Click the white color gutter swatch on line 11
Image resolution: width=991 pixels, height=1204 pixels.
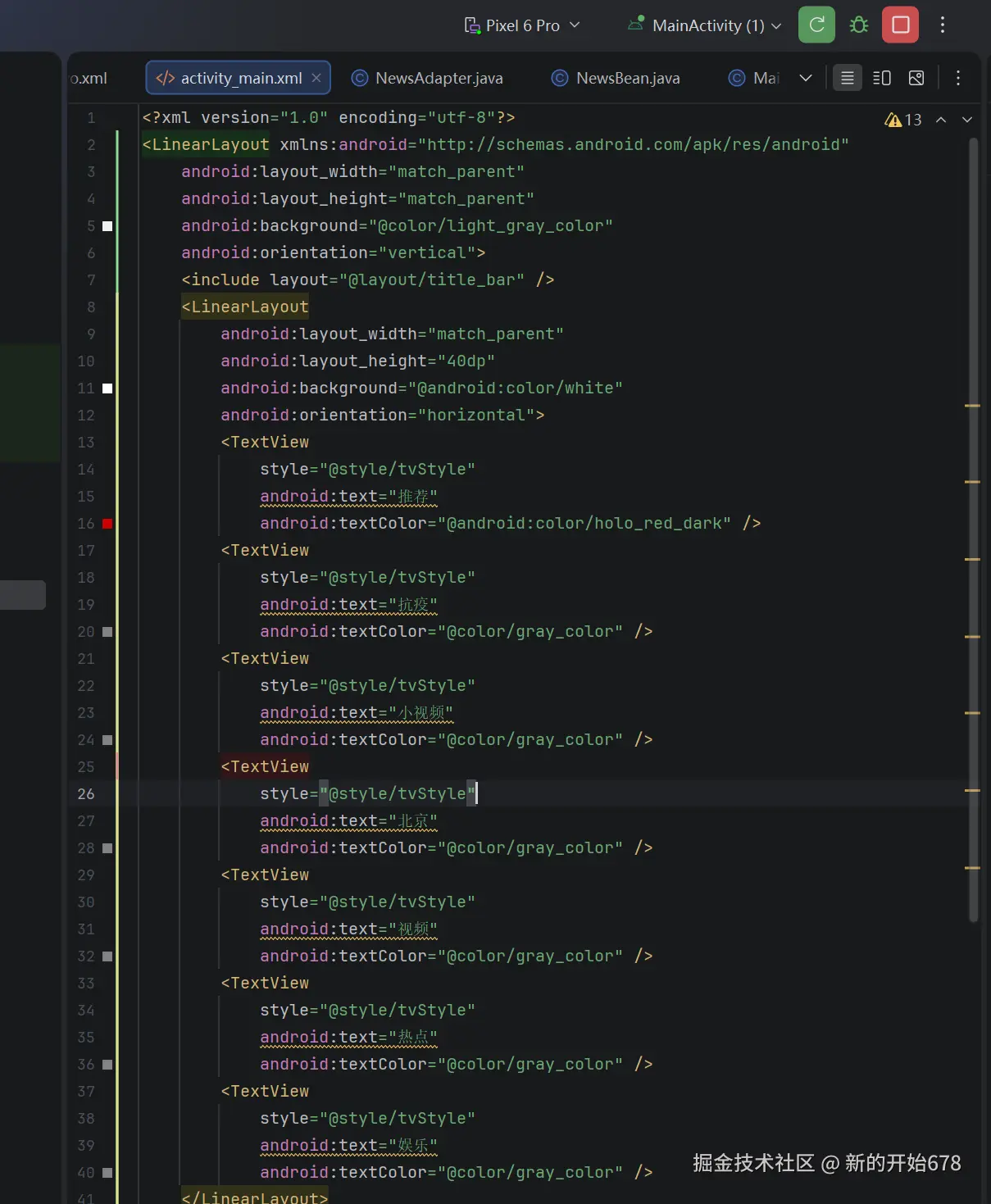[107, 388]
